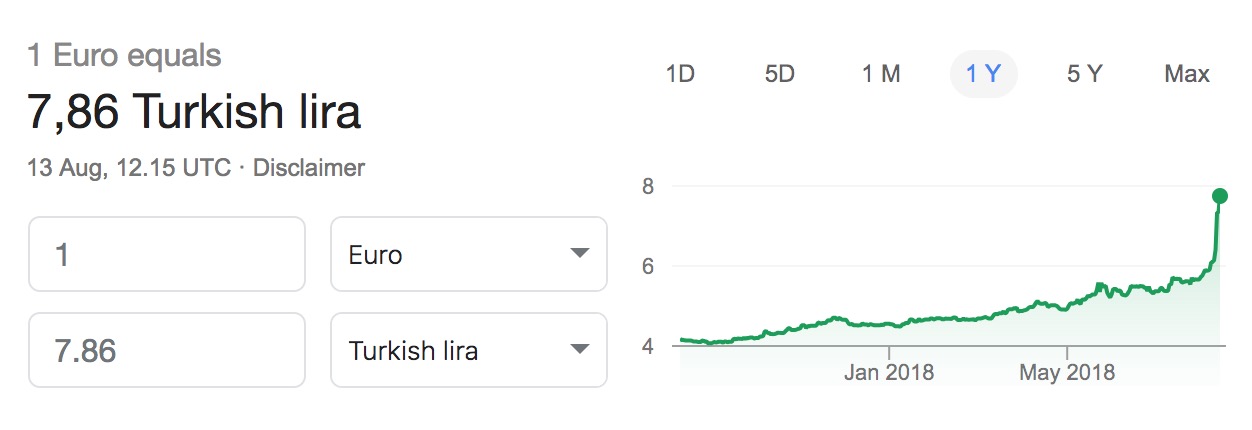Screen dimensions: 1252x430
Task: Click the "13 Aug, 12.15 UTC" timestamp
Action: [129, 168]
